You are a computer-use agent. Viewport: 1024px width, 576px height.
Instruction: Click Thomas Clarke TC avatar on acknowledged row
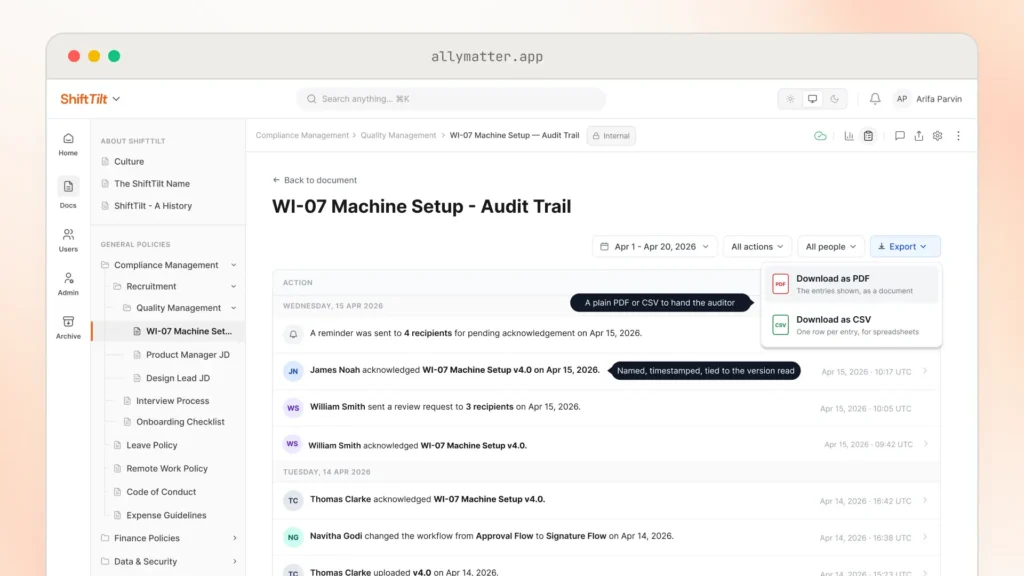click(293, 500)
